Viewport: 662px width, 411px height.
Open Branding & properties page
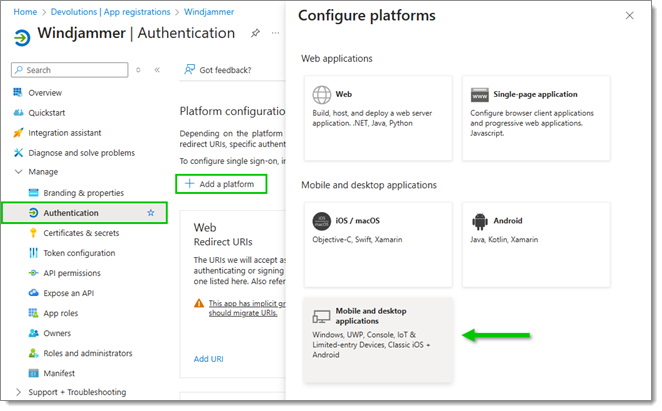point(84,193)
